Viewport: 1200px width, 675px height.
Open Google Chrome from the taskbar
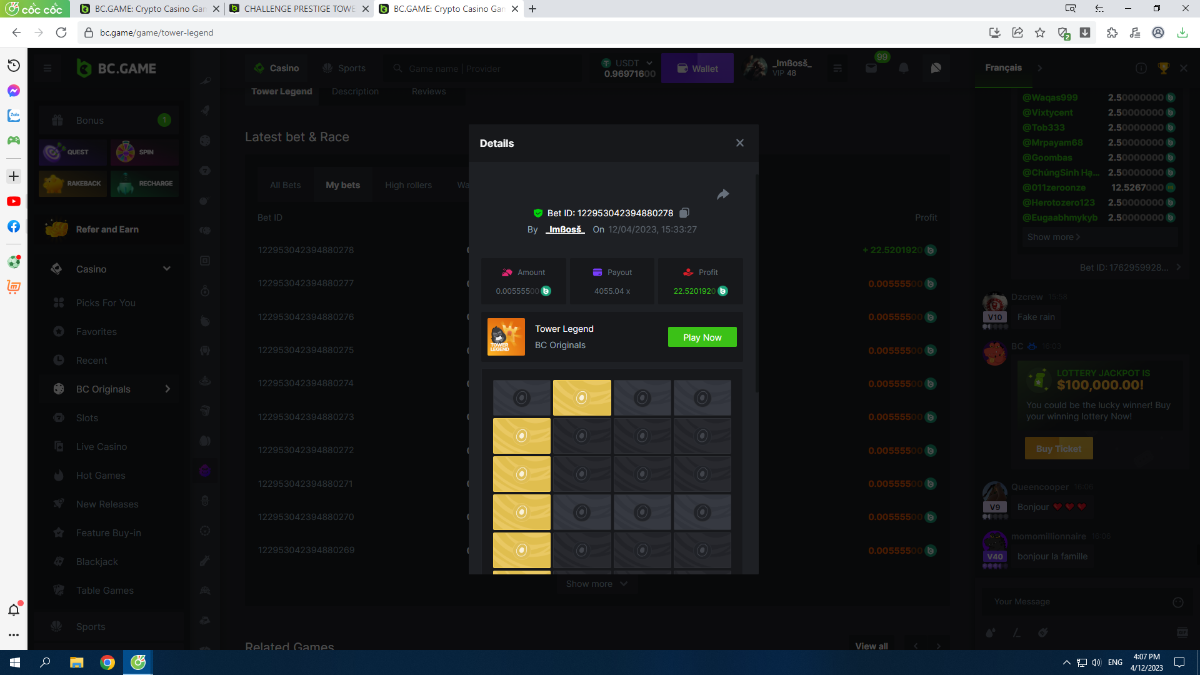click(x=107, y=662)
